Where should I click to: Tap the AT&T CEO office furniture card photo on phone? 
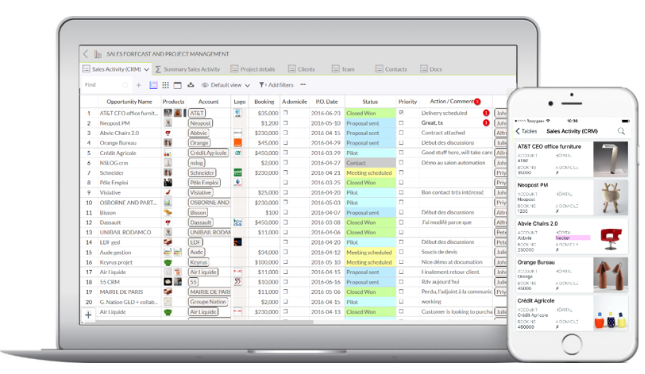610,159
